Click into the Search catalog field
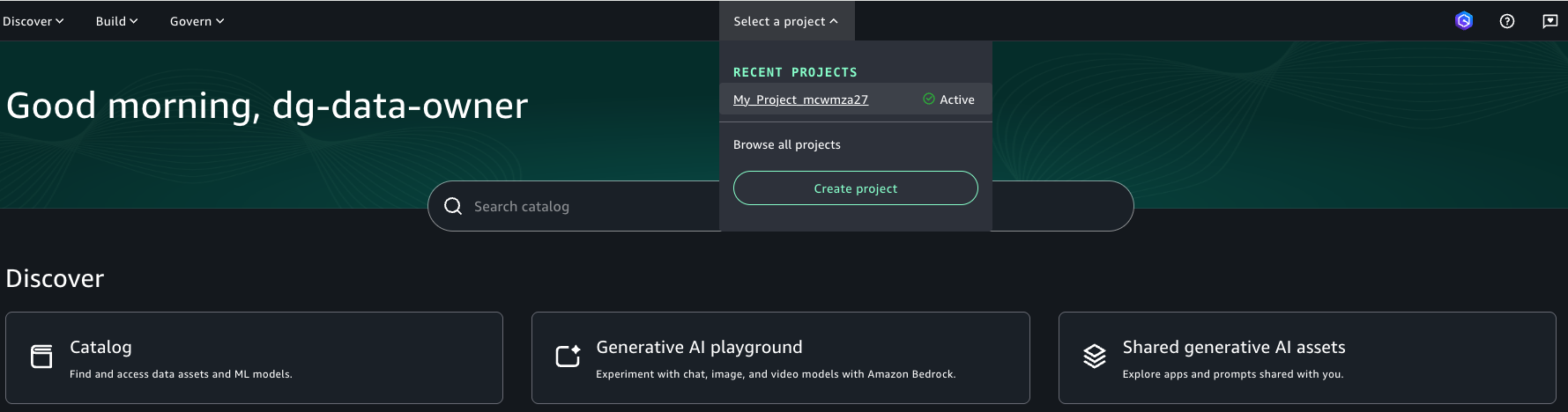Viewport: 1568px width, 412px height. click(x=573, y=206)
